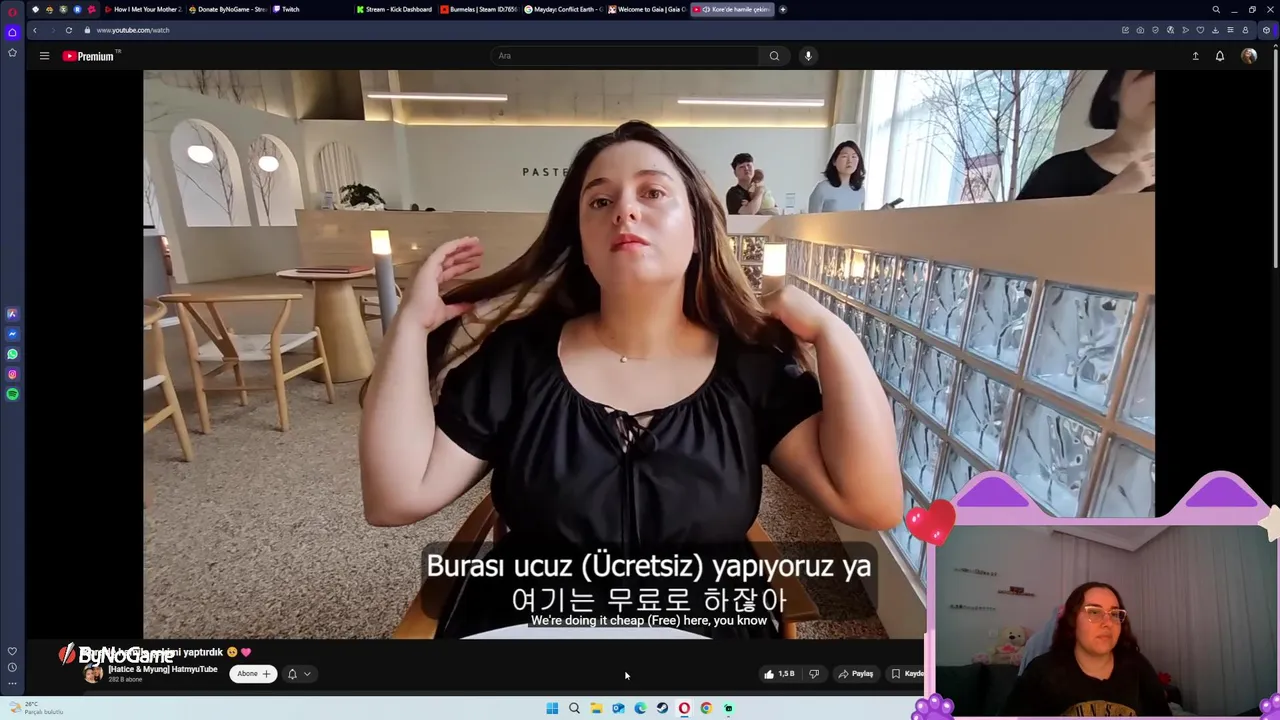
Task: Open Google Chrome from taskbar
Action: [x=706, y=708]
